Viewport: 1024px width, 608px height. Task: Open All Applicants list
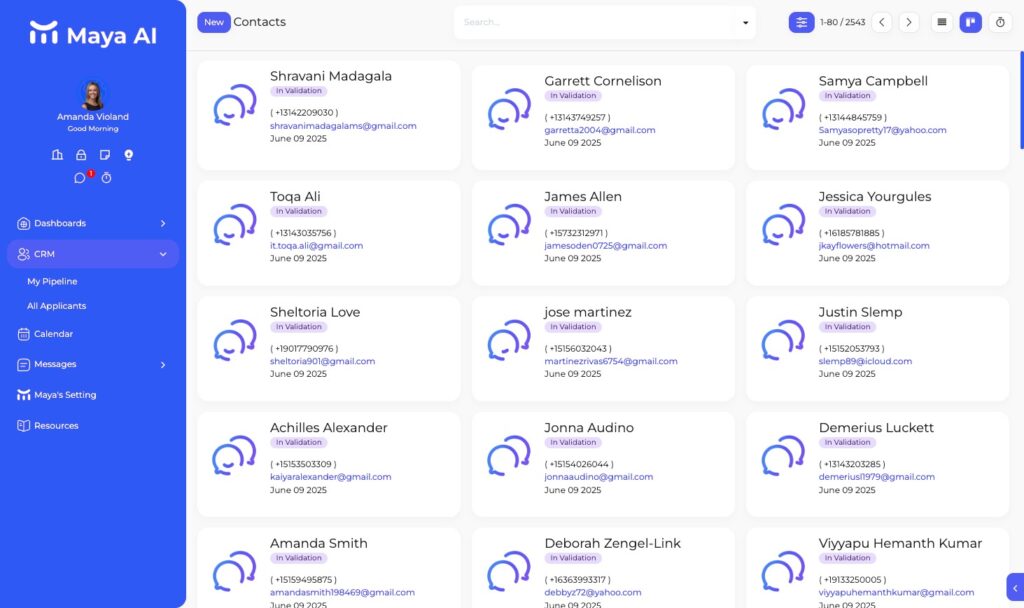(56, 306)
